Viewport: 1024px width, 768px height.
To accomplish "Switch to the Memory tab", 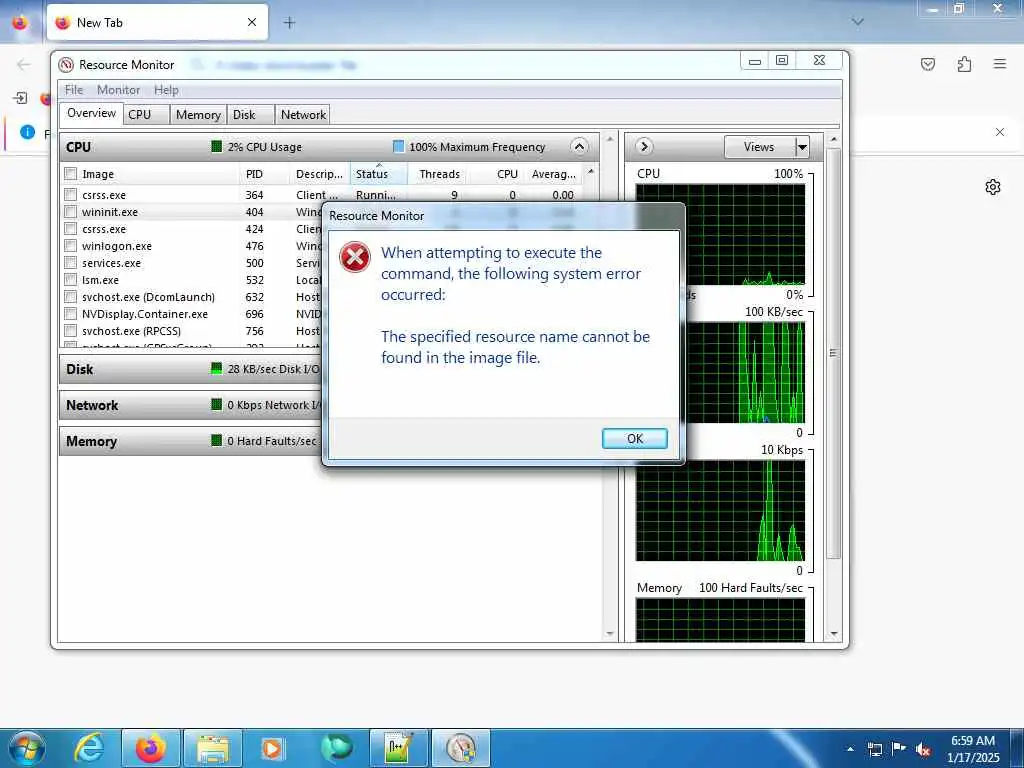I will (x=198, y=114).
